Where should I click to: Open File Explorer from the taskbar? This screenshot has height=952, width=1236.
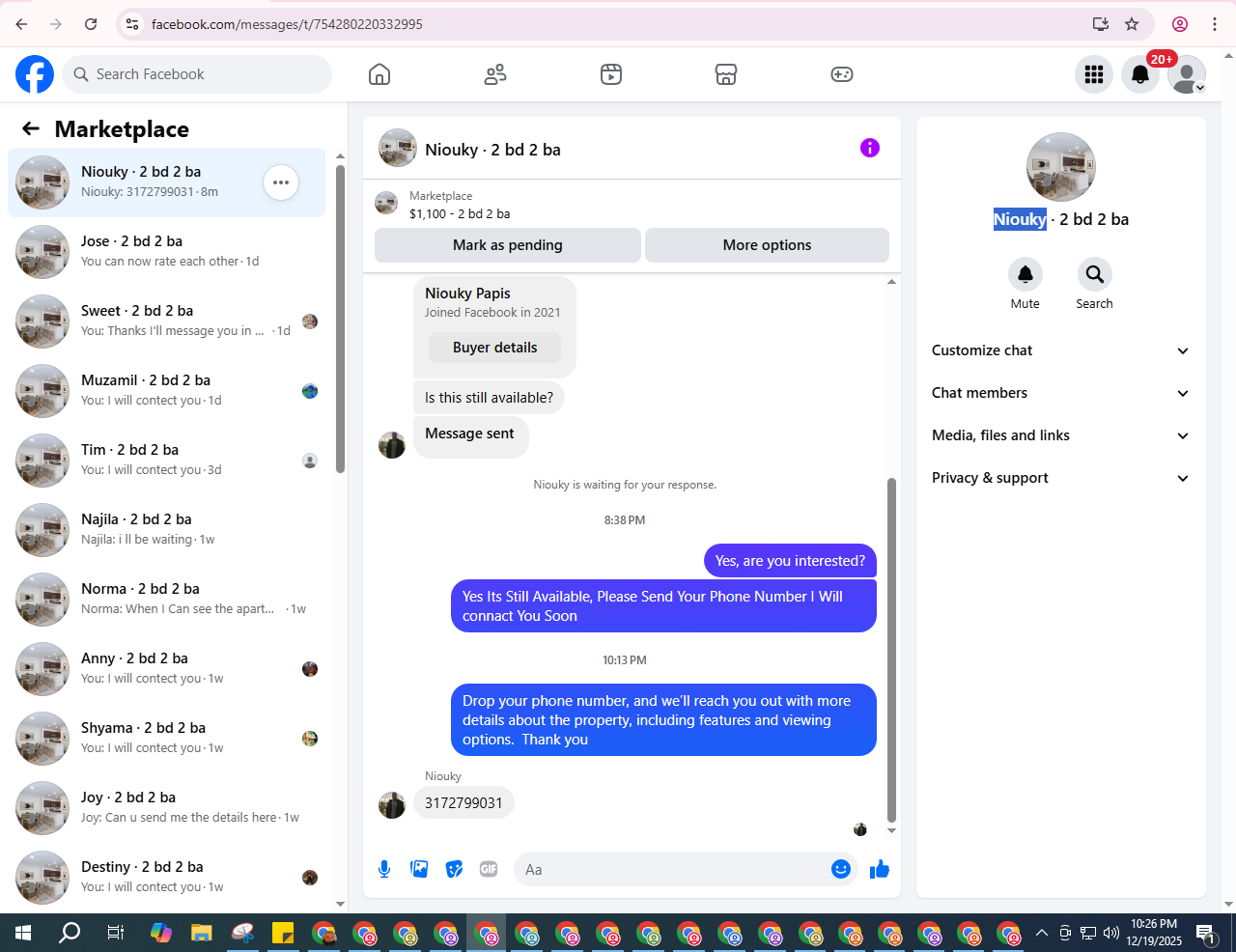point(201,933)
